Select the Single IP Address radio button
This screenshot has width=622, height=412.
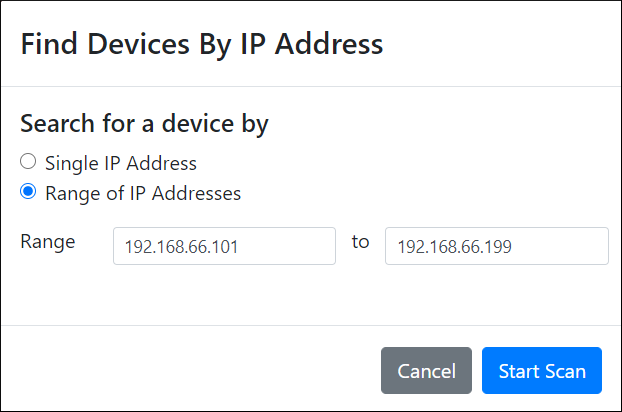coord(28,161)
